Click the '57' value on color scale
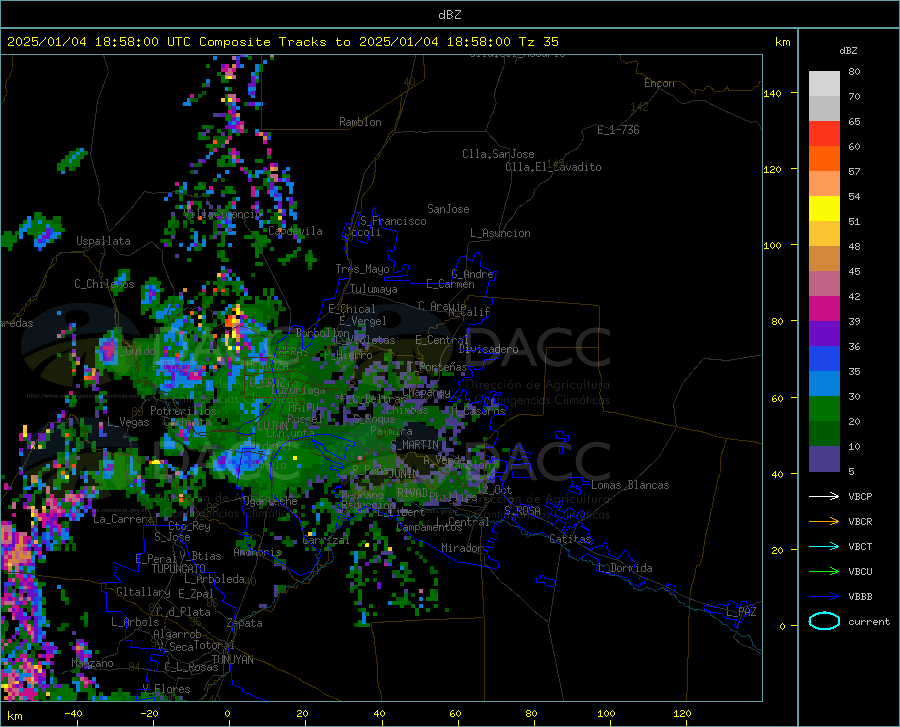 (x=854, y=172)
